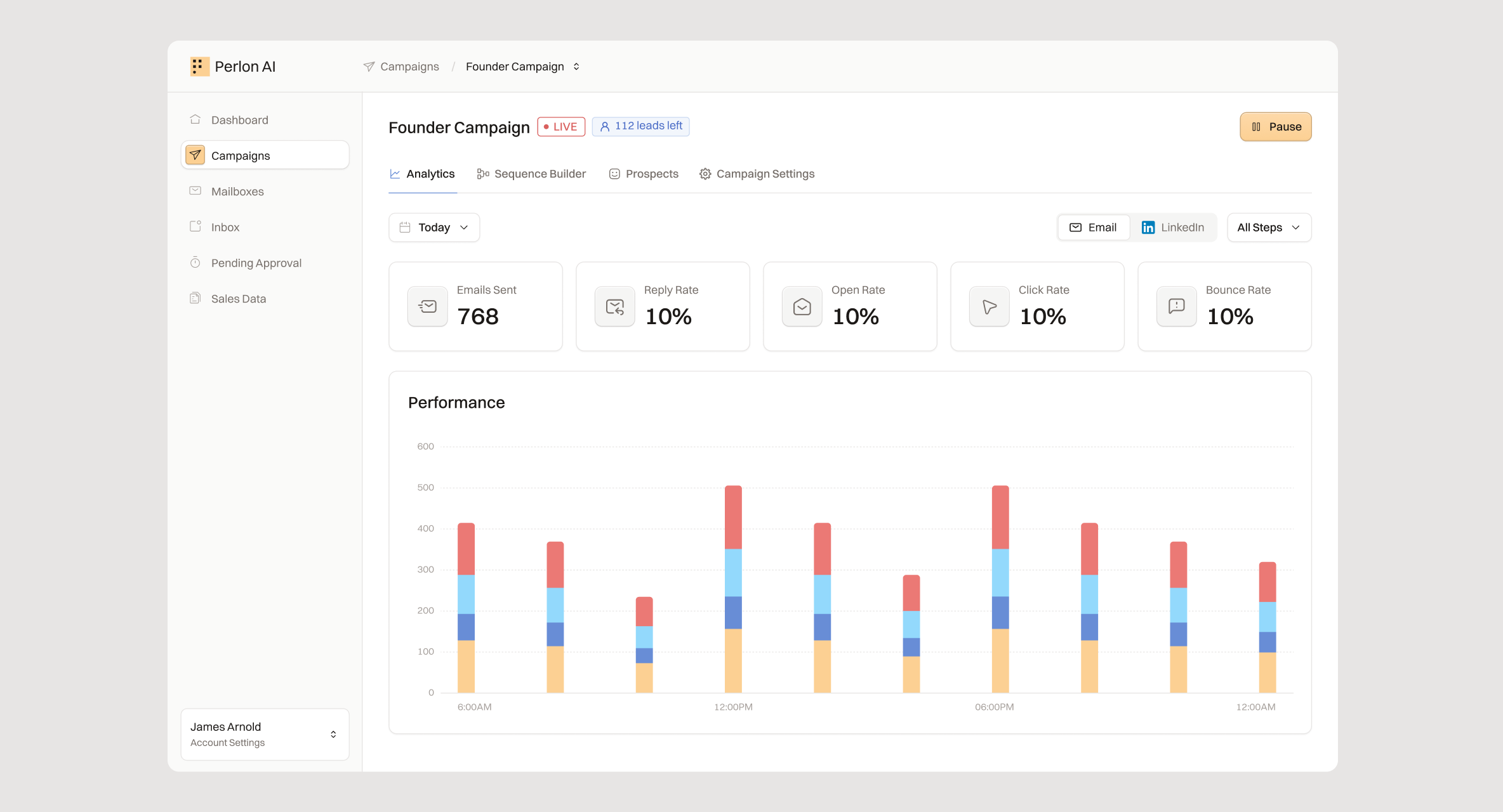The width and height of the screenshot is (1503, 812).
Task: Switch to the Sequence Builder tab
Action: pyautogui.click(x=532, y=174)
